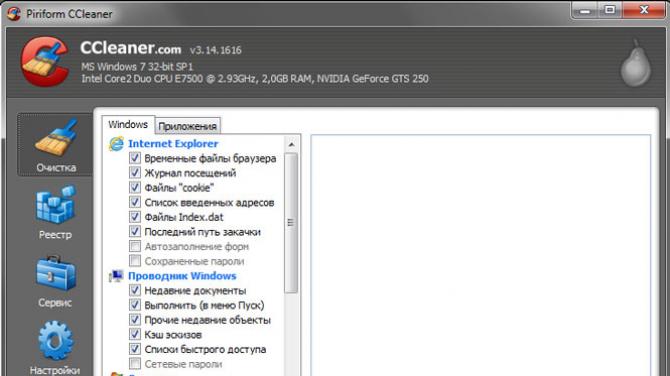The image size is (670, 376).
Task: Enable Сетевые пароли checkbox
Action: [x=135, y=364]
